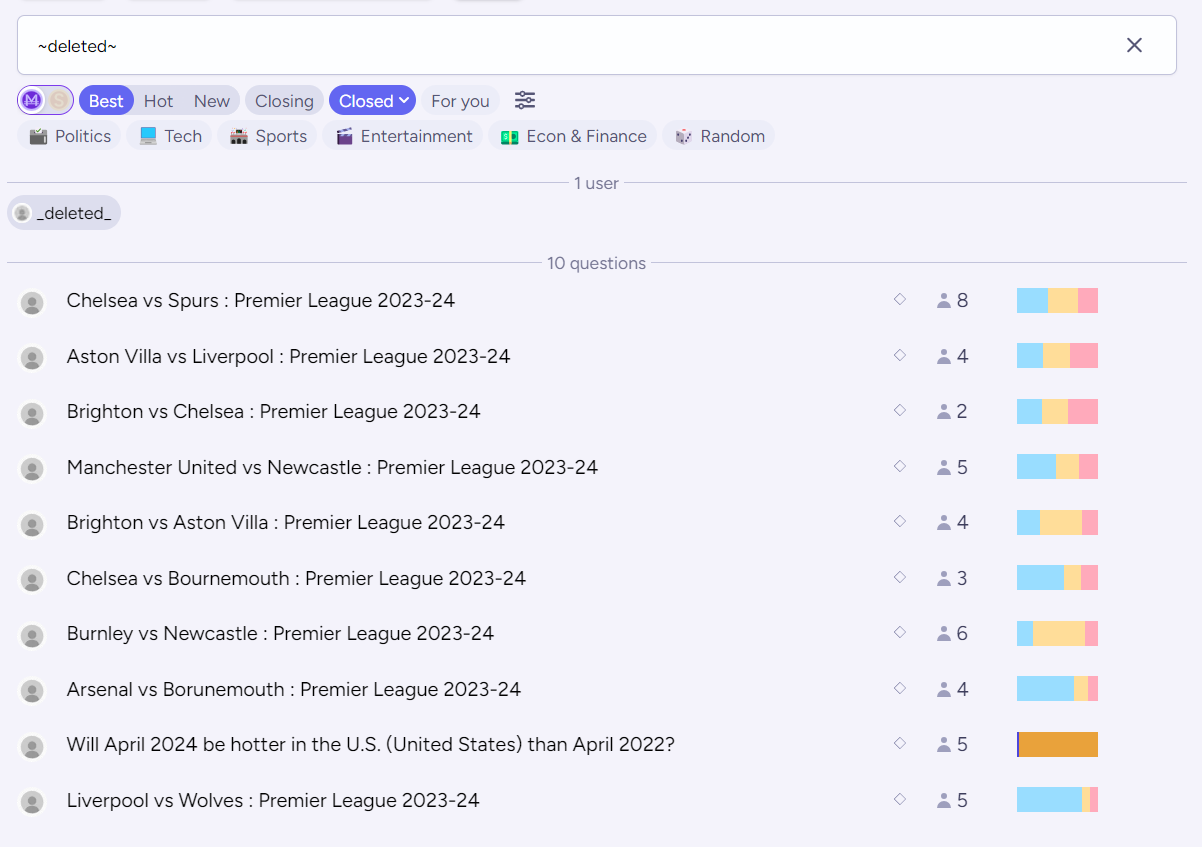This screenshot has width=1202, height=847.
Task: Click the orange probability bar for April 2024 question
Action: pyautogui.click(x=1057, y=744)
